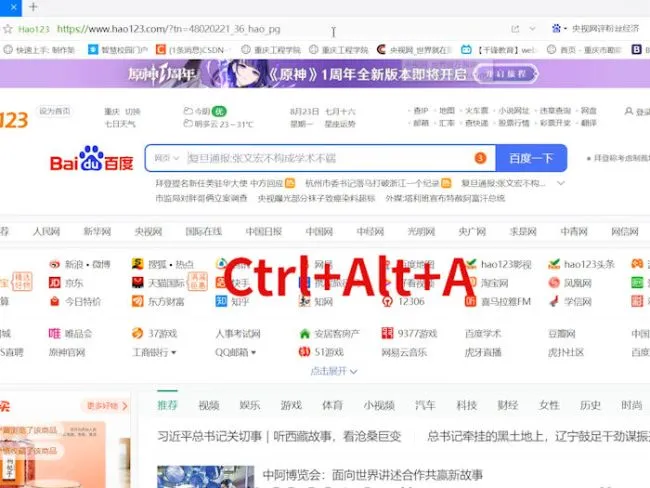Switch to the 财经 news tab

click(507, 405)
